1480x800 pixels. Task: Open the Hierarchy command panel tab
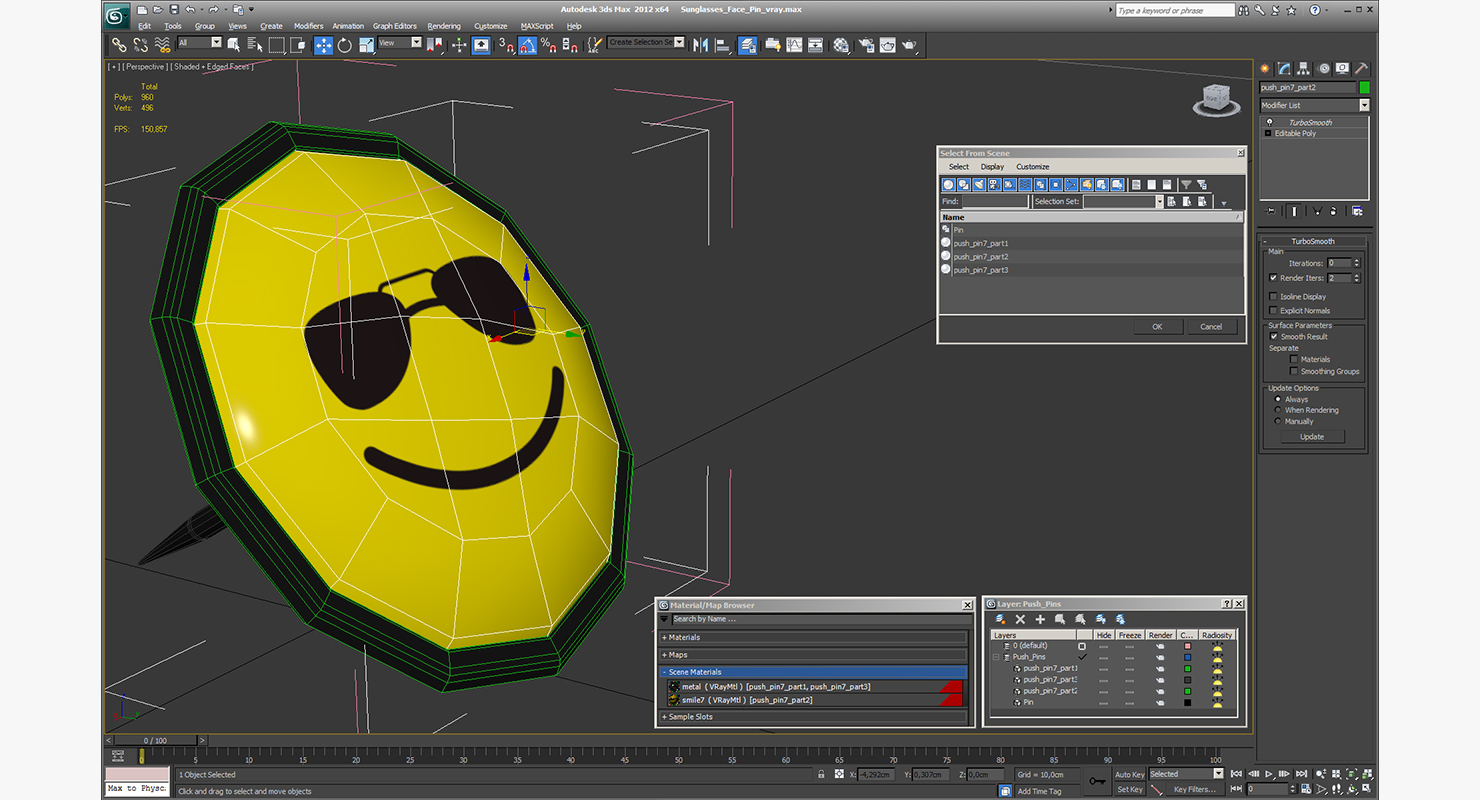tap(1304, 69)
